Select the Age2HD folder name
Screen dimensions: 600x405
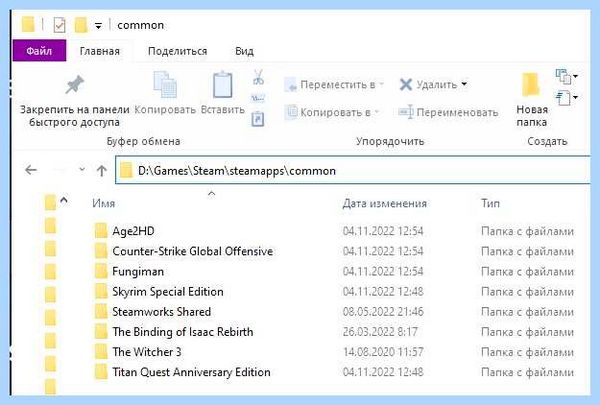click(x=134, y=231)
